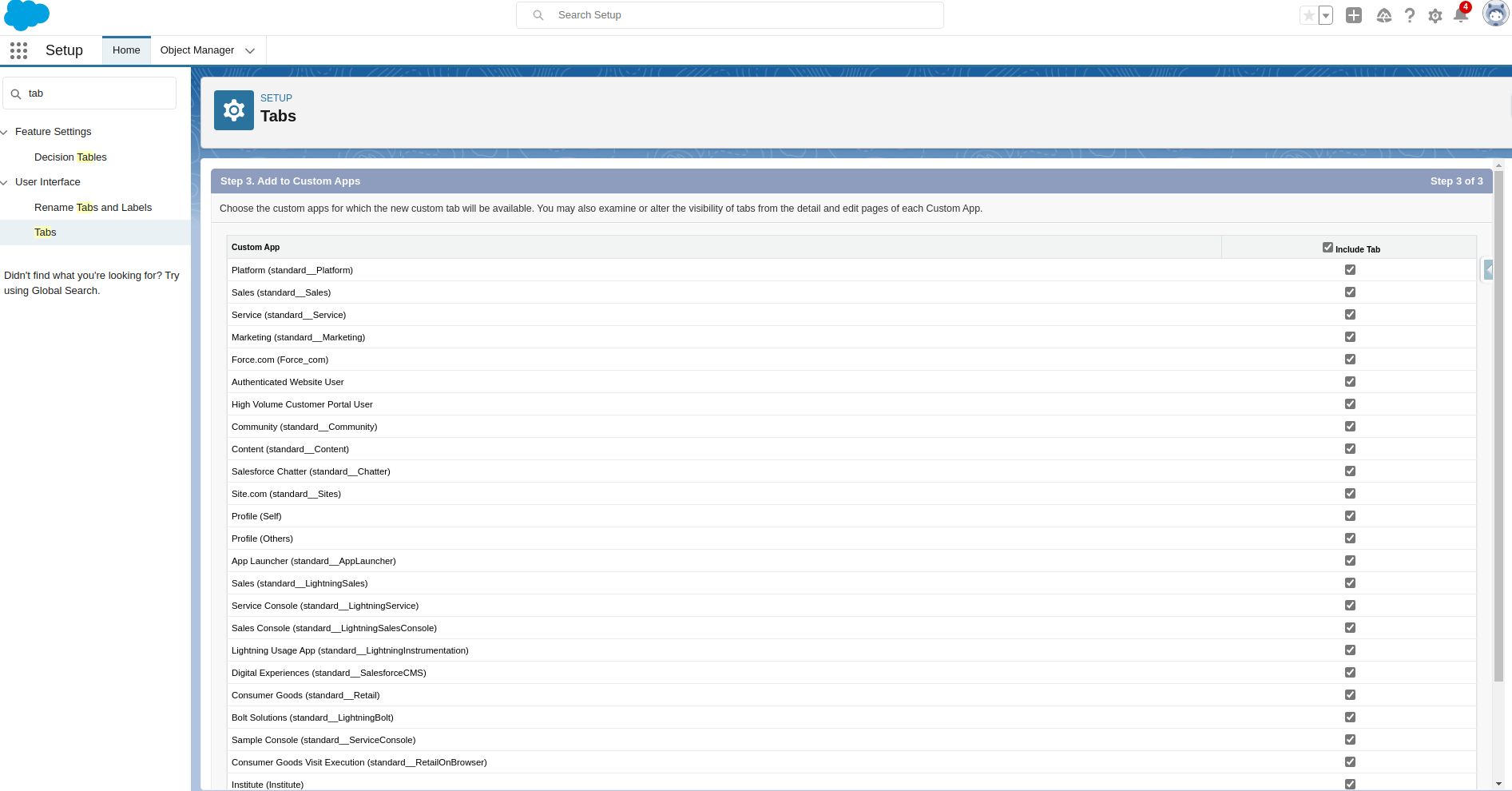Uncheck Include Tab for Consumer Goods Visit Execution

pyautogui.click(x=1350, y=762)
